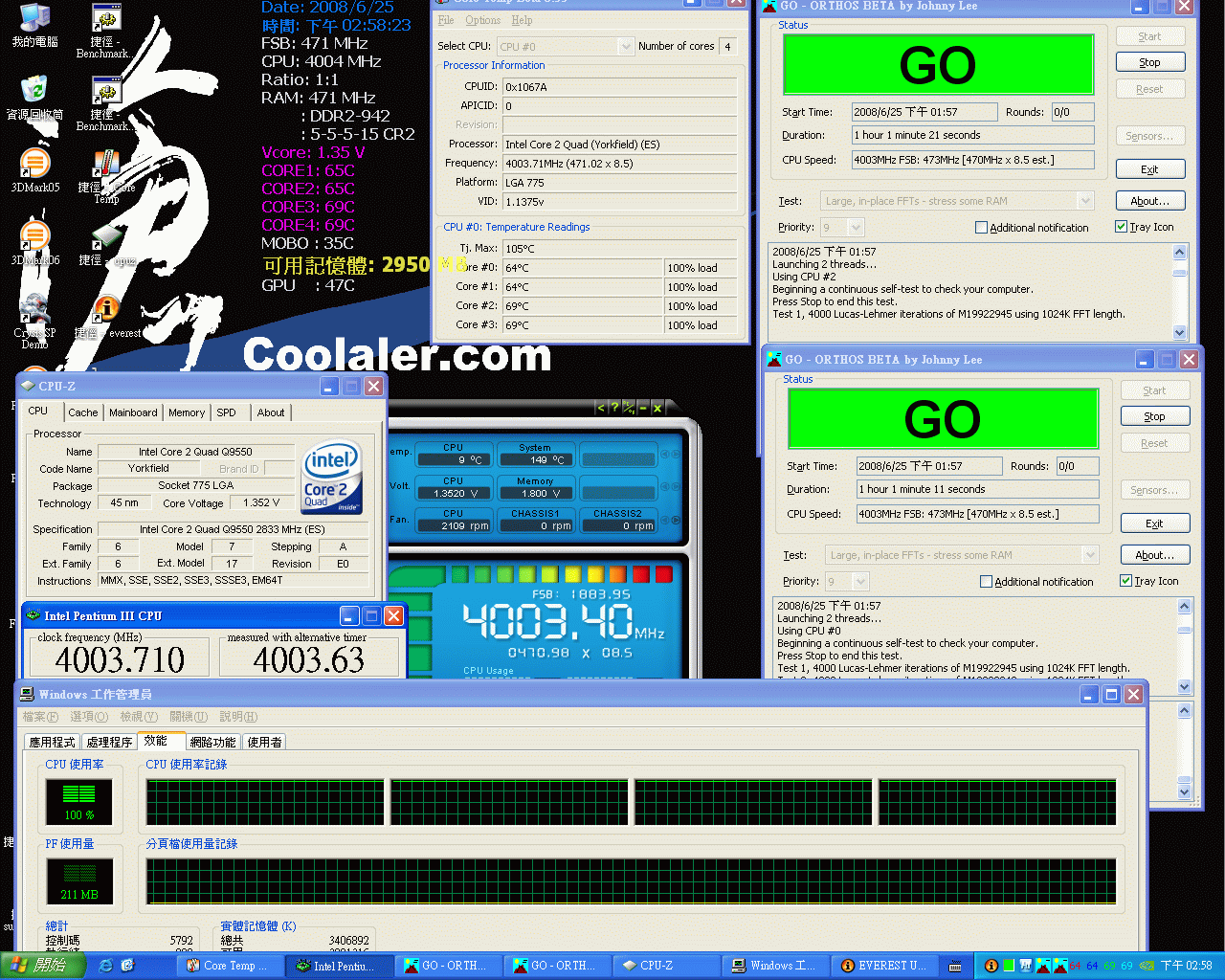1225x980 pixels.
Task: Switch to the Mainboard tab in CPU-Z
Action: 133,412
